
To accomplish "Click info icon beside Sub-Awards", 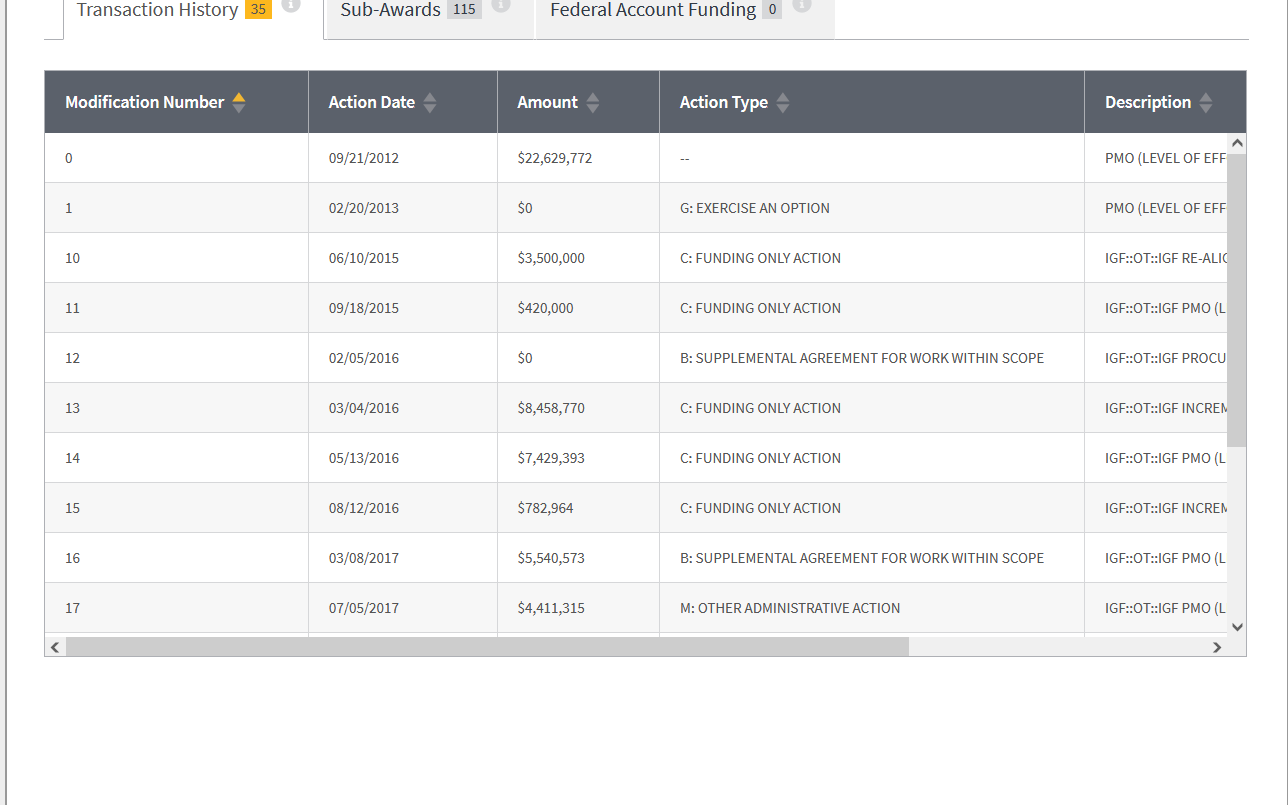I will 501,5.
